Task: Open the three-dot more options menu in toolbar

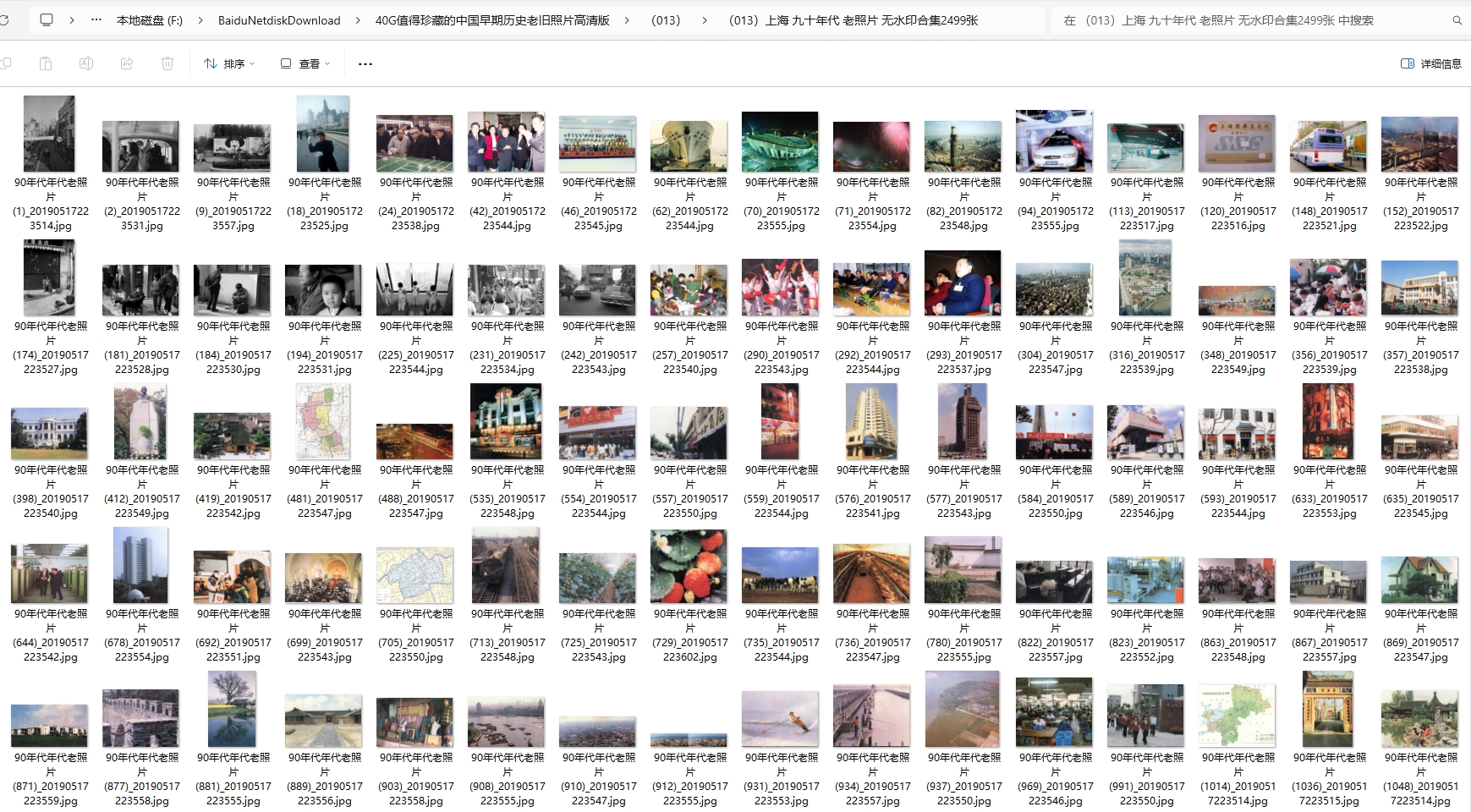Action: click(x=365, y=63)
